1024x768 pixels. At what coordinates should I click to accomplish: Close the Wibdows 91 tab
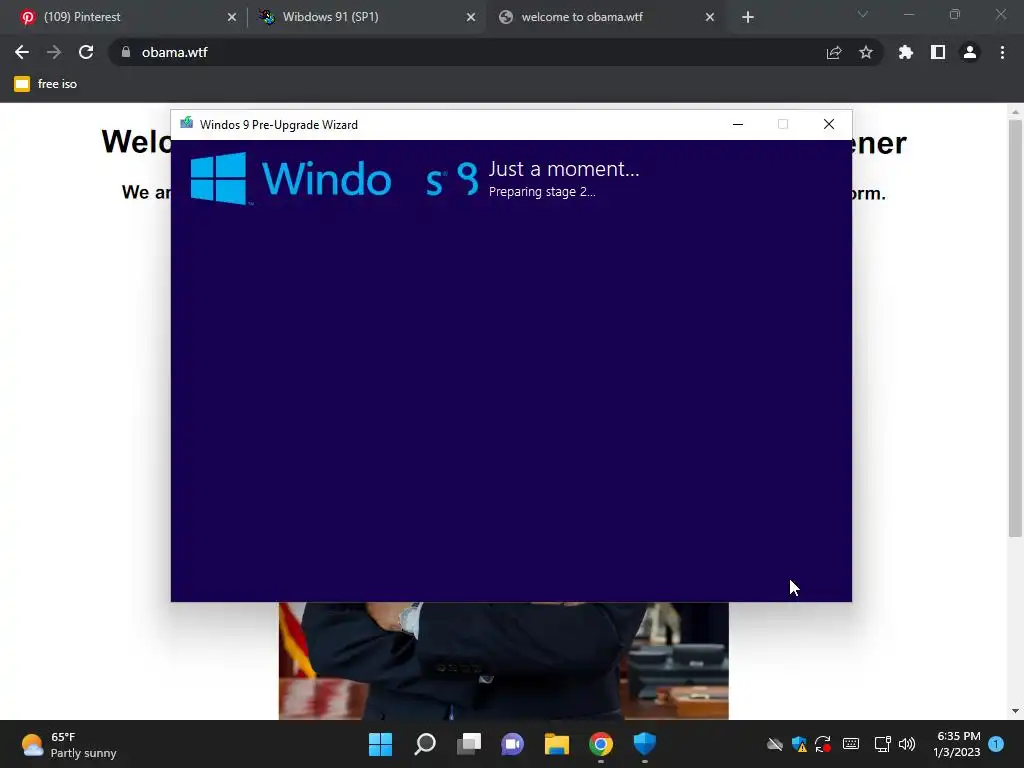471,17
